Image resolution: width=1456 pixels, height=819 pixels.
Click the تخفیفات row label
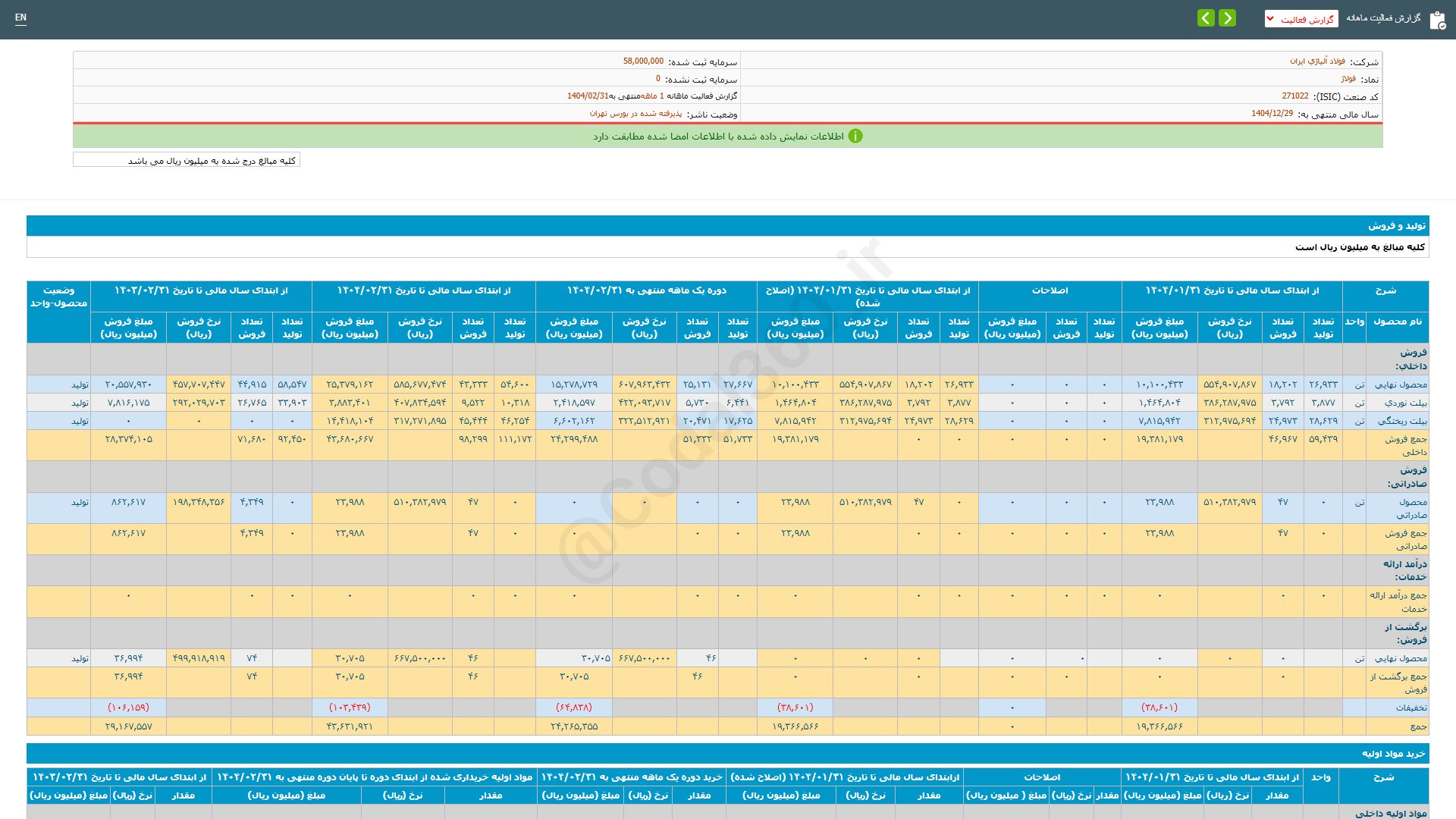pyautogui.click(x=1411, y=708)
